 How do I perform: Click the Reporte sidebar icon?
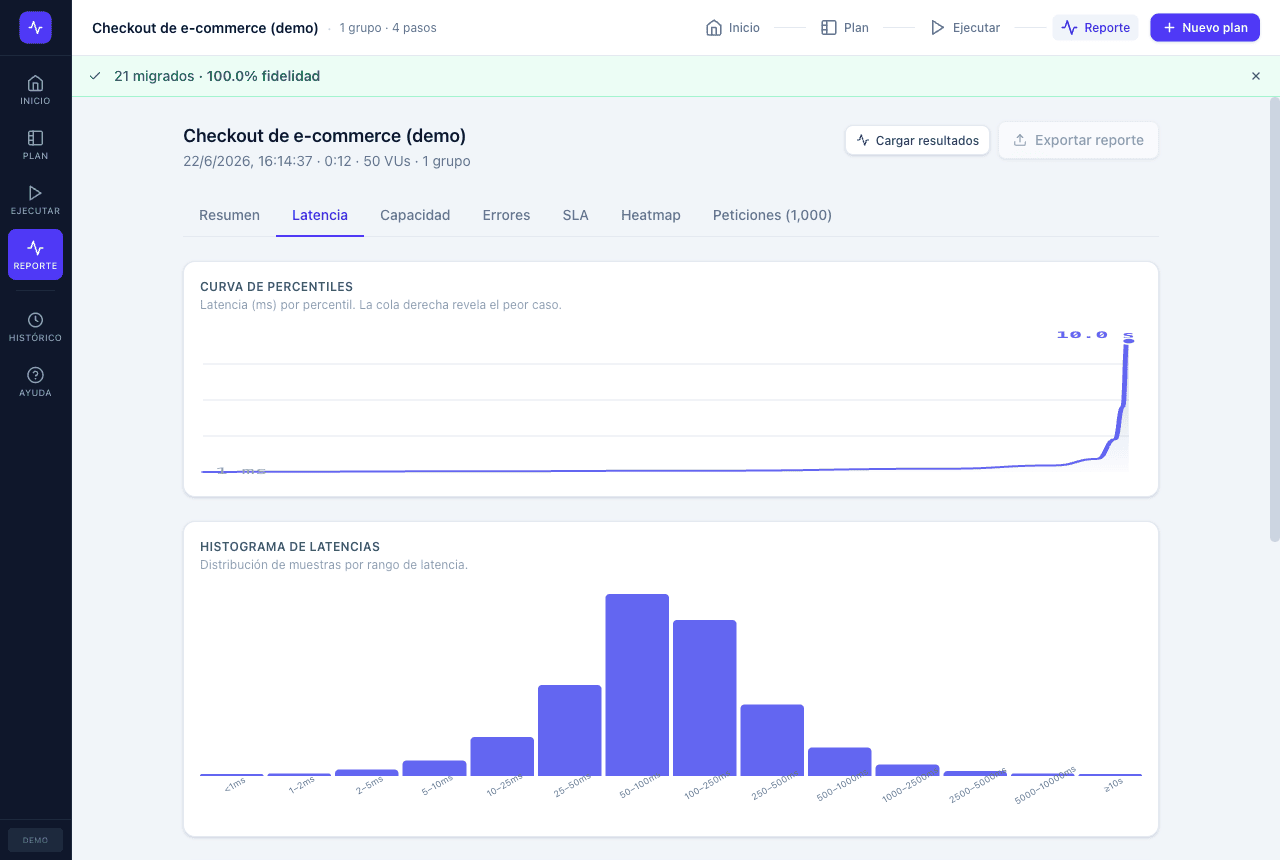pyautogui.click(x=35, y=255)
